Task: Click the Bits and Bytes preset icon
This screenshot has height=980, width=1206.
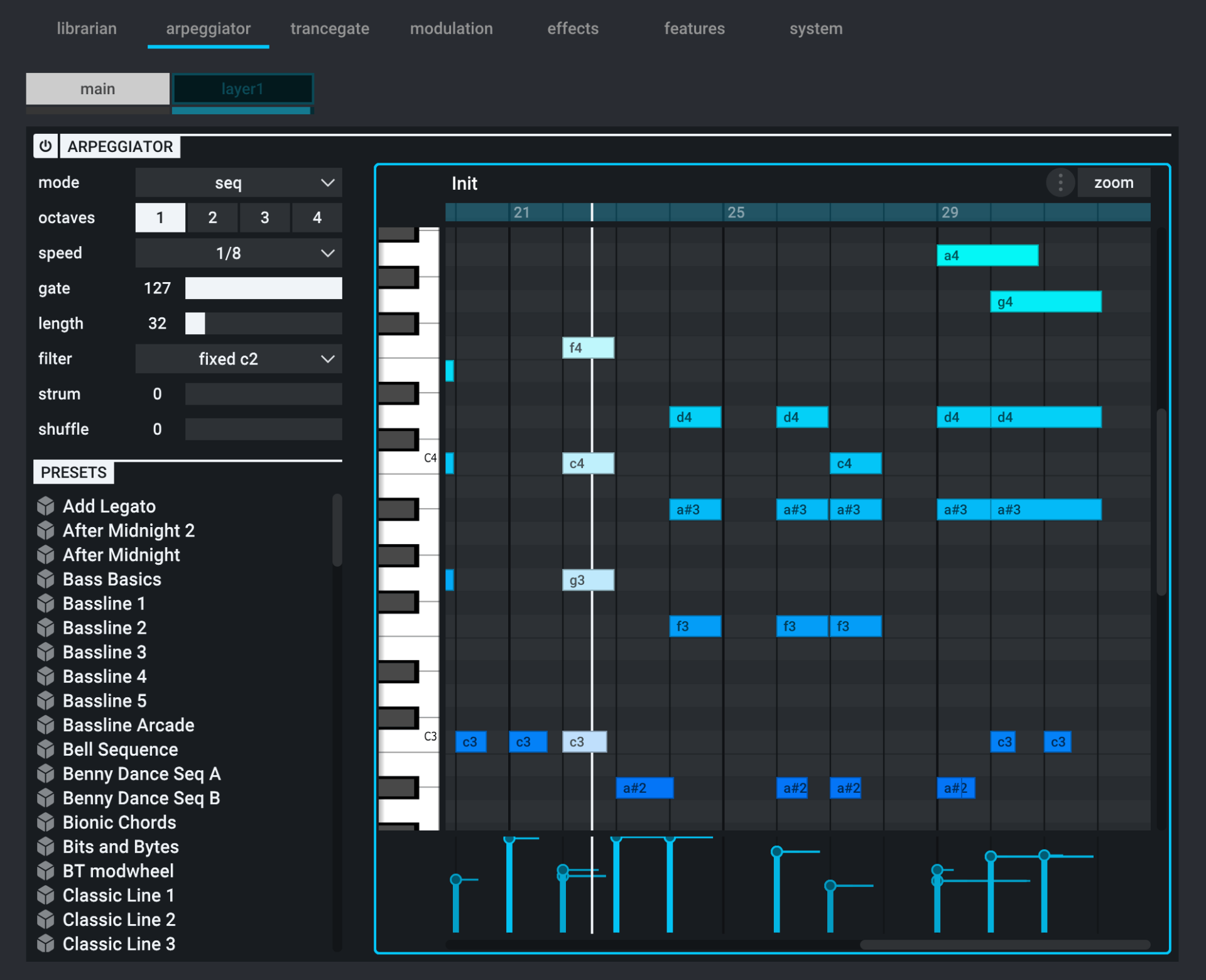Action: tap(46, 846)
